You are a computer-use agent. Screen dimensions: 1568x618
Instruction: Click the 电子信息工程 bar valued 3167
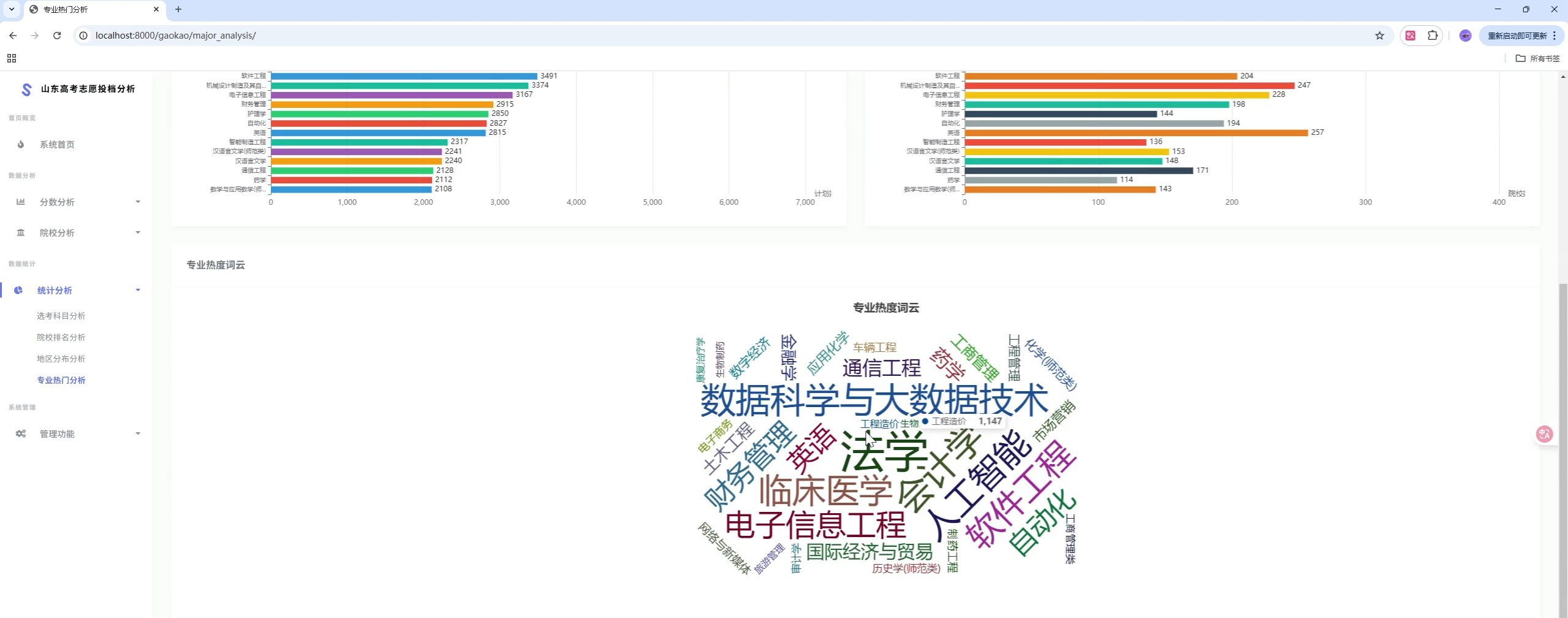click(x=392, y=95)
